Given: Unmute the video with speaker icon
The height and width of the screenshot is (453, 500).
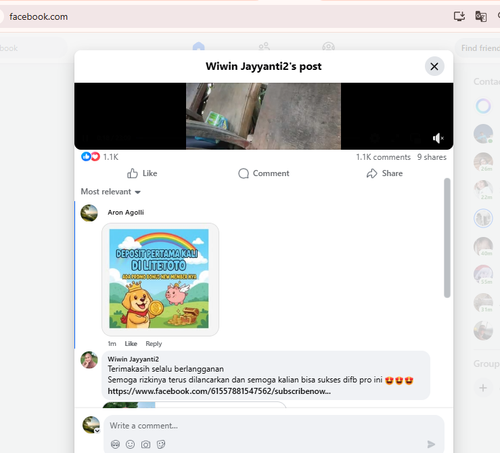Looking at the screenshot, I should tap(438, 138).
